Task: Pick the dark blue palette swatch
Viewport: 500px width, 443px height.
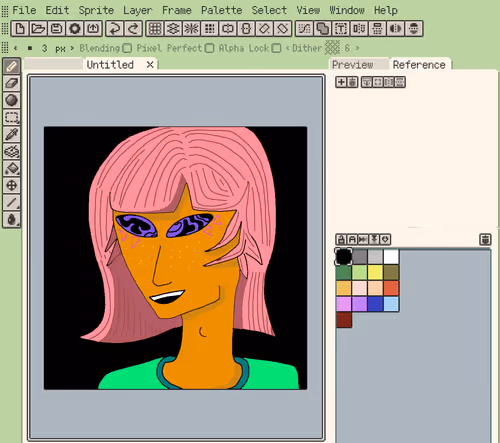Action: point(375,304)
